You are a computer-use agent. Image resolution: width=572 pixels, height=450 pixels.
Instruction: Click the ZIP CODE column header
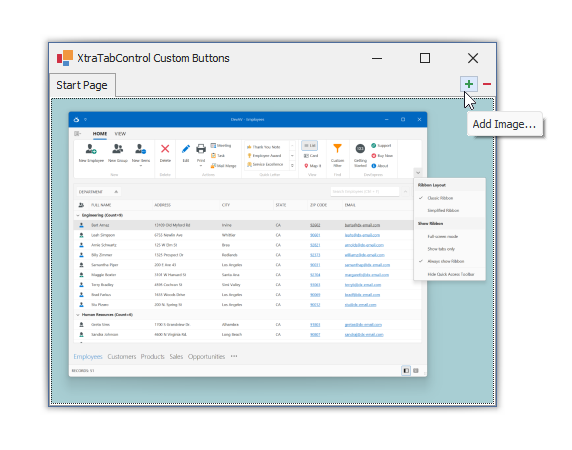[x=318, y=205]
